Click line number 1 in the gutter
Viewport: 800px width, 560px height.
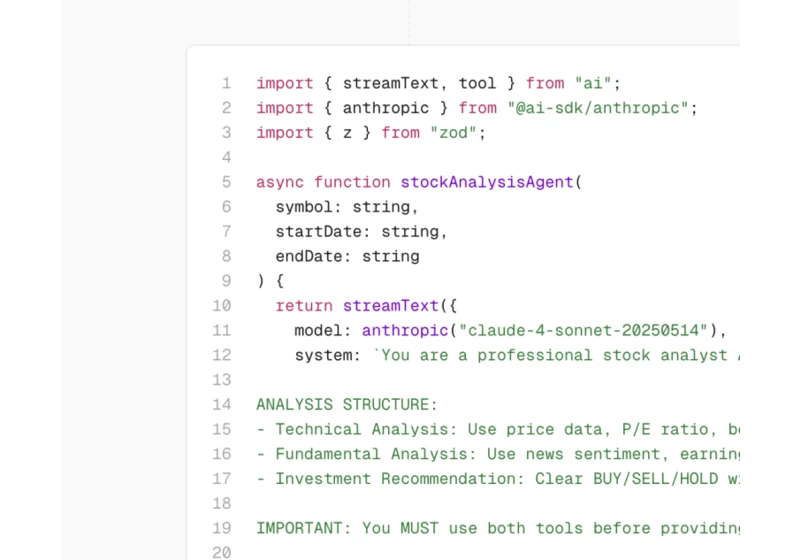coord(226,83)
